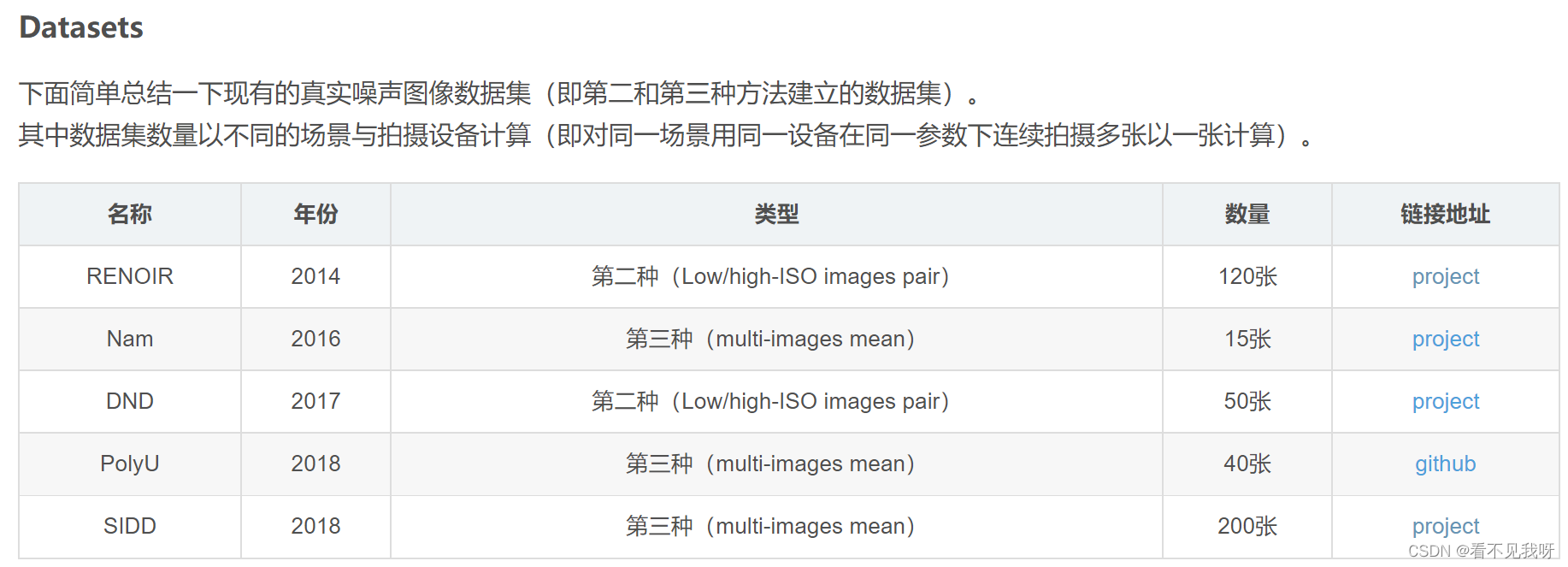This screenshot has width=1568, height=567.
Task: Open the SIDD dataset project link
Action: click(1445, 525)
